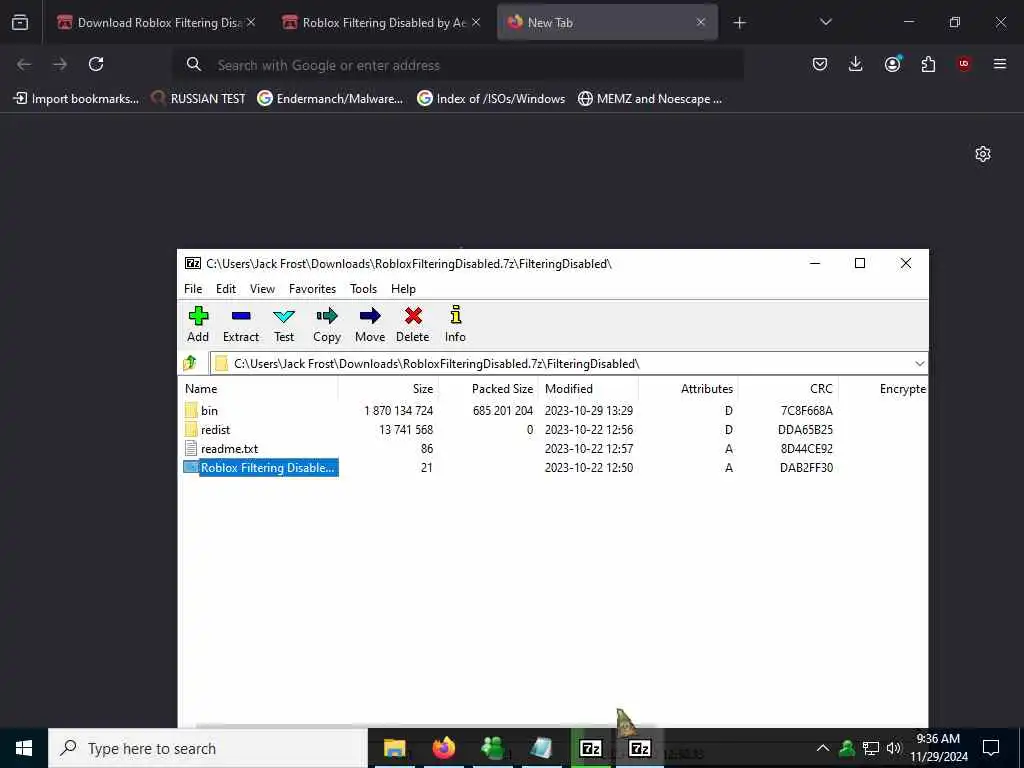Switch to Download Roblox Filtering Disa tab
This screenshot has height=768, width=1024.
(157, 22)
